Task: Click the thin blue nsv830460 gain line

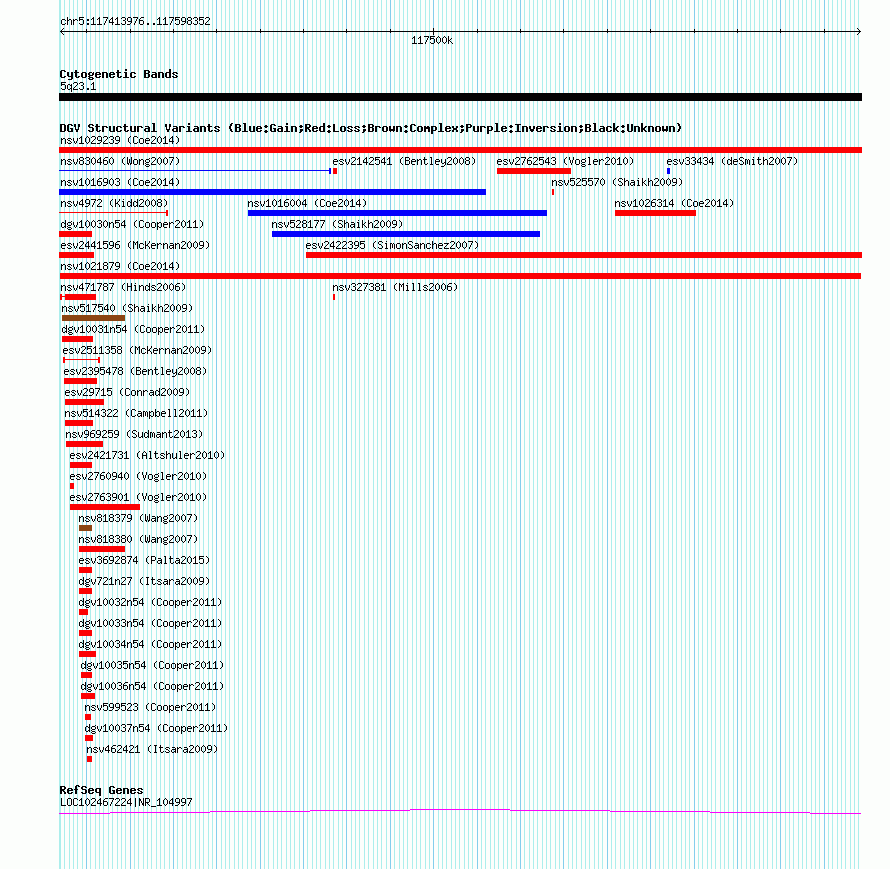Action: coord(195,171)
